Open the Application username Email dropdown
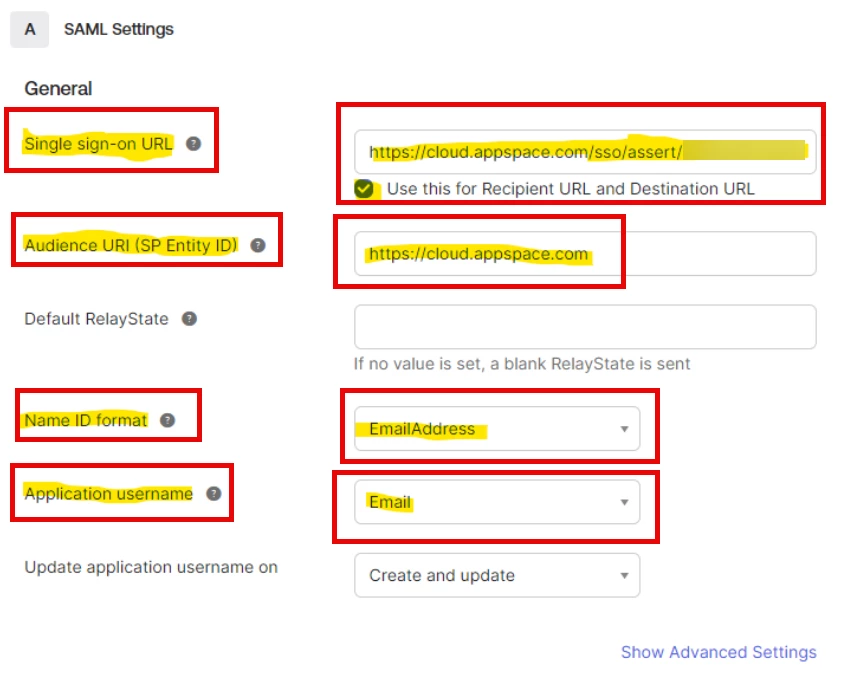This screenshot has width=842, height=682. pyautogui.click(x=497, y=502)
